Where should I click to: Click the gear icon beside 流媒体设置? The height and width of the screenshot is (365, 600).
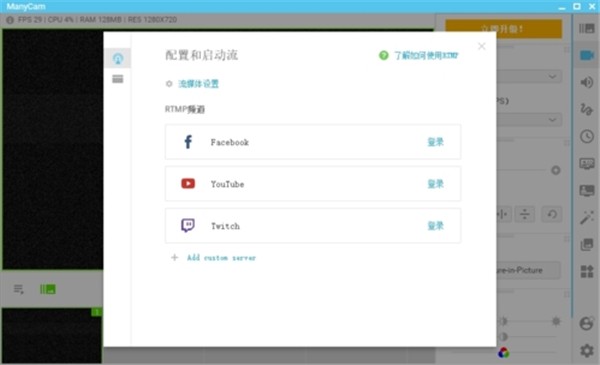point(169,83)
